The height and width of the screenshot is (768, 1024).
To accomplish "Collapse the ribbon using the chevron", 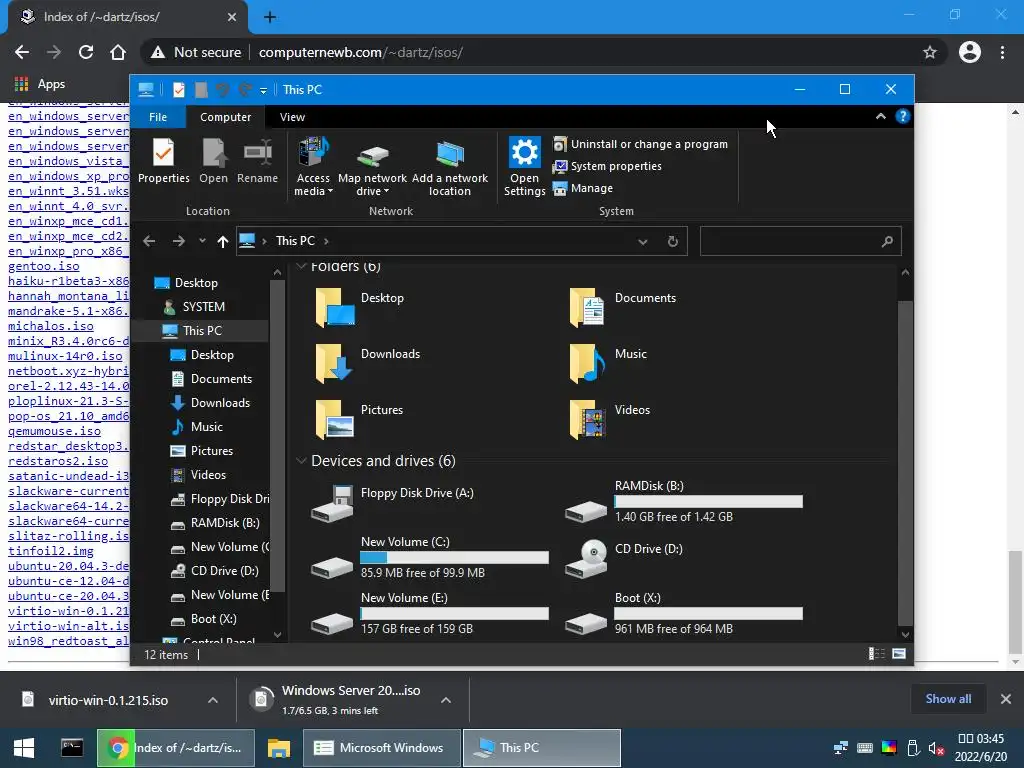I will tap(880, 116).
